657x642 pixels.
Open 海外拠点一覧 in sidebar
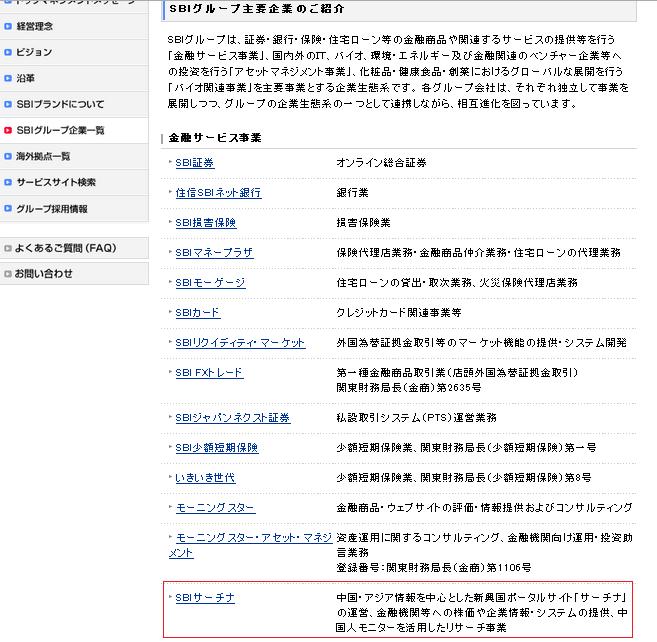point(74,156)
